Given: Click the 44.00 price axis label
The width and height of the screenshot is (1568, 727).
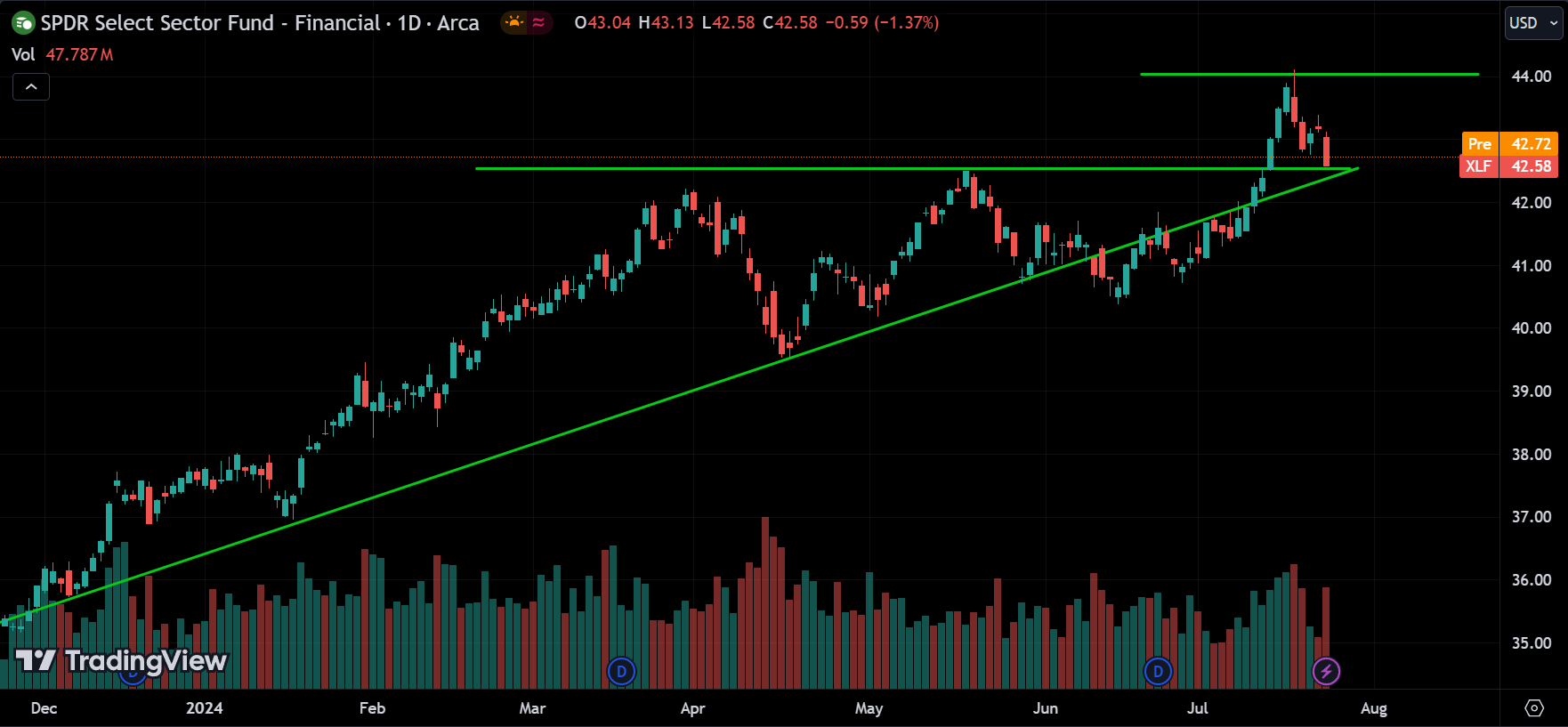Looking at the screenshot, I should (x=1531, y=77).
